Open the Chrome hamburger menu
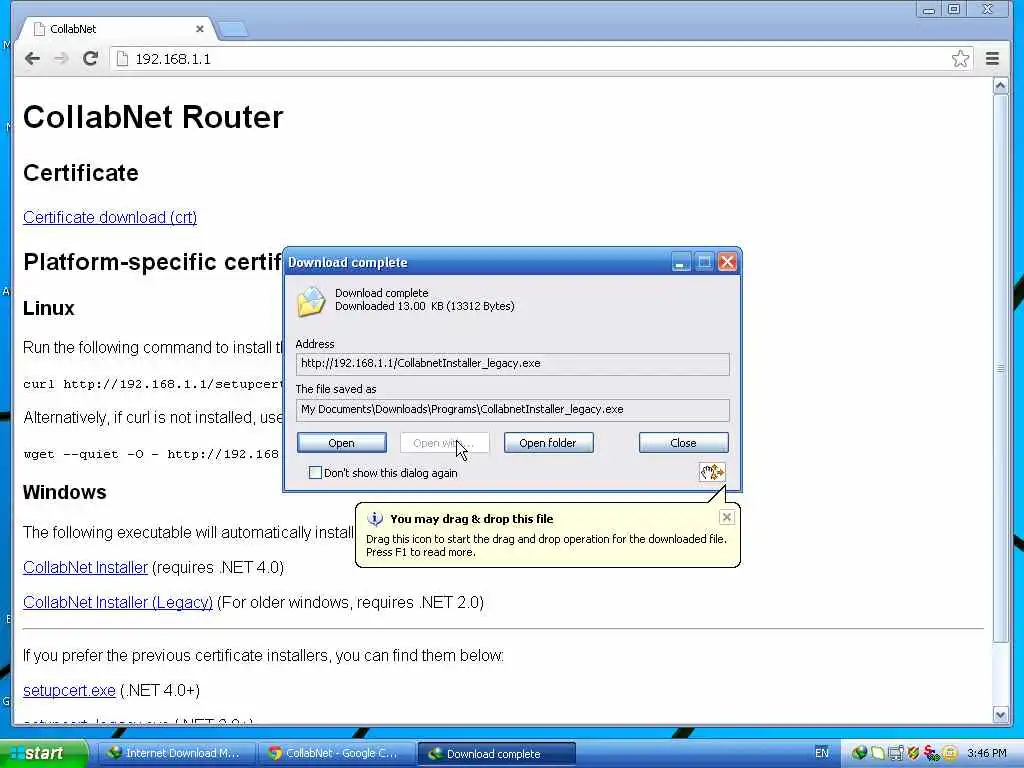Screen dimensions: 1024x768 tap(992, 59)
